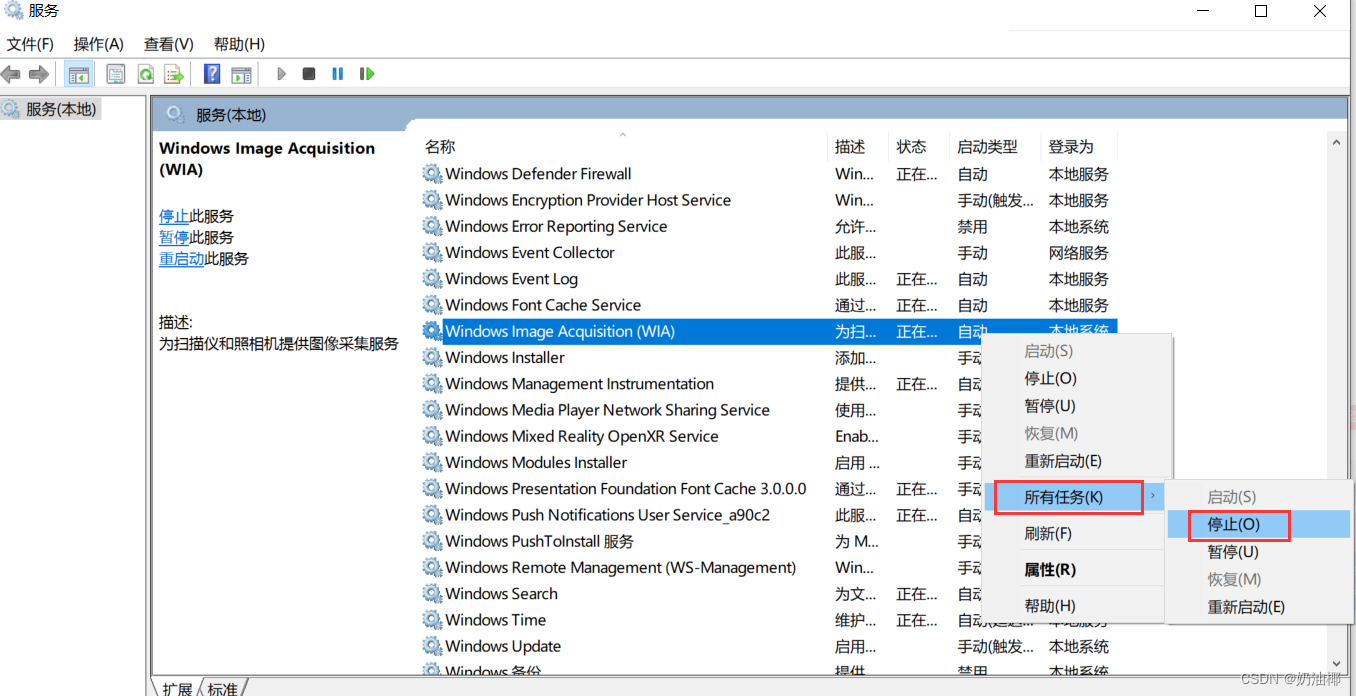Sort by the 名称 column header
Screen dimensions: 1356x696
click(x=622, y=146)
